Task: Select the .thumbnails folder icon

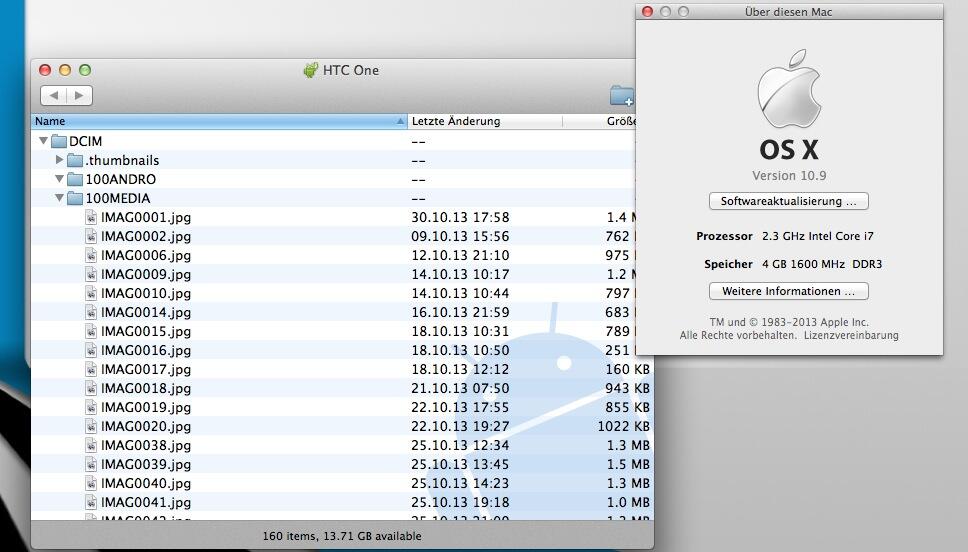Action: pyautogui.click(x=75, y=161)
